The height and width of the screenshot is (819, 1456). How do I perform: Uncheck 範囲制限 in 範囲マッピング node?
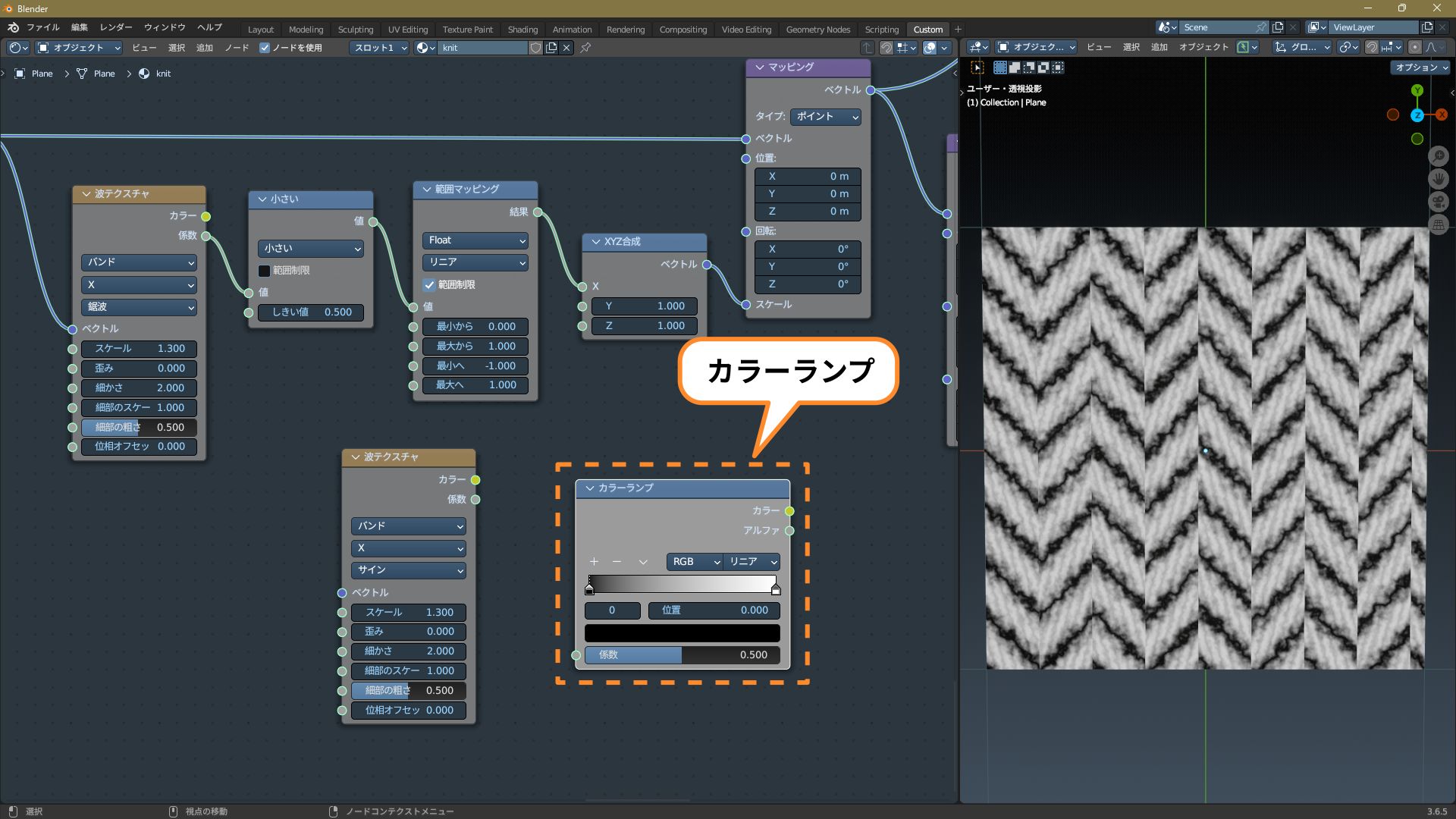429,285
